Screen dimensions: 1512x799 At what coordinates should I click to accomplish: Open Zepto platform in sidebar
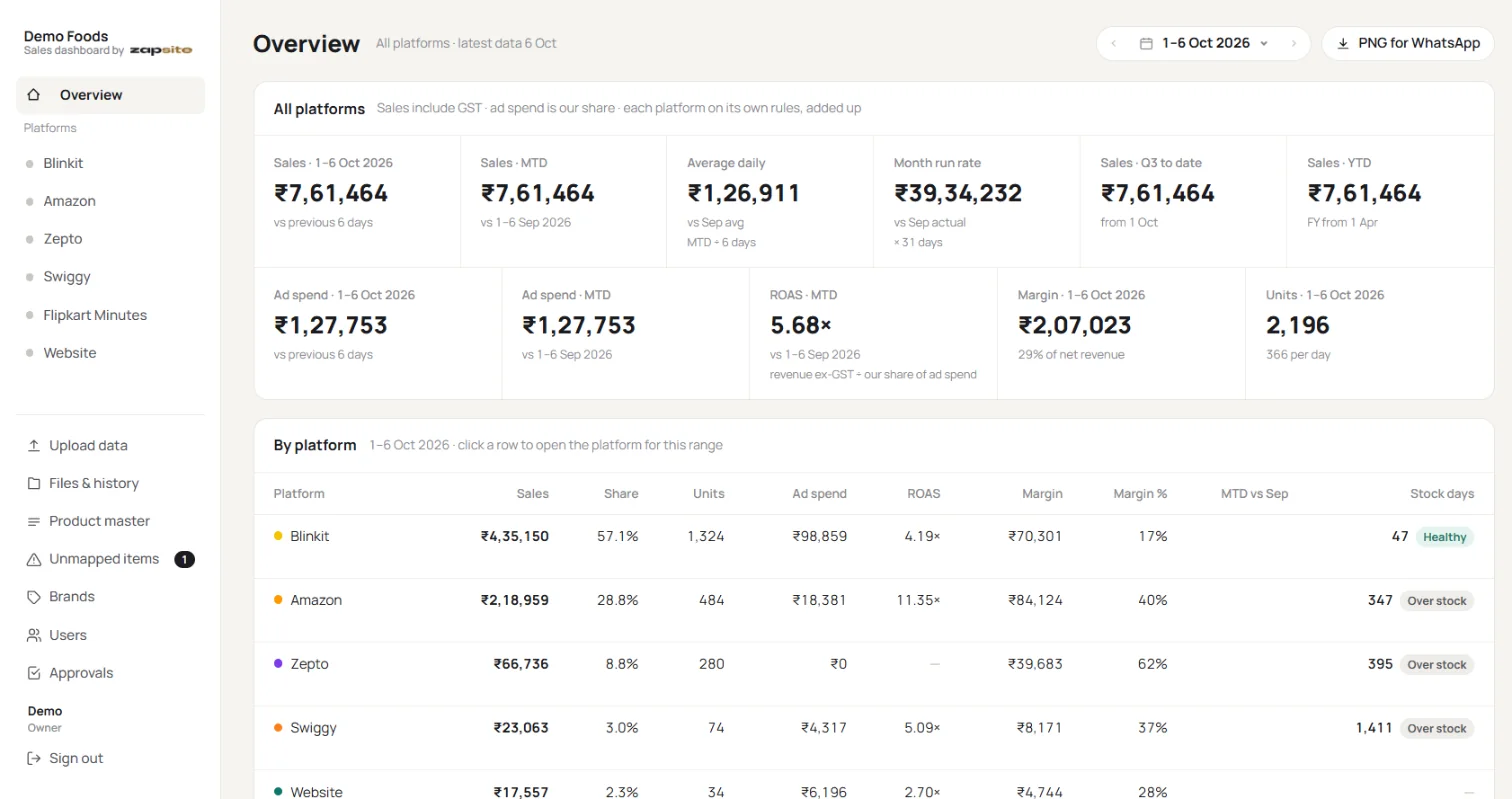[x=110, y=239]
